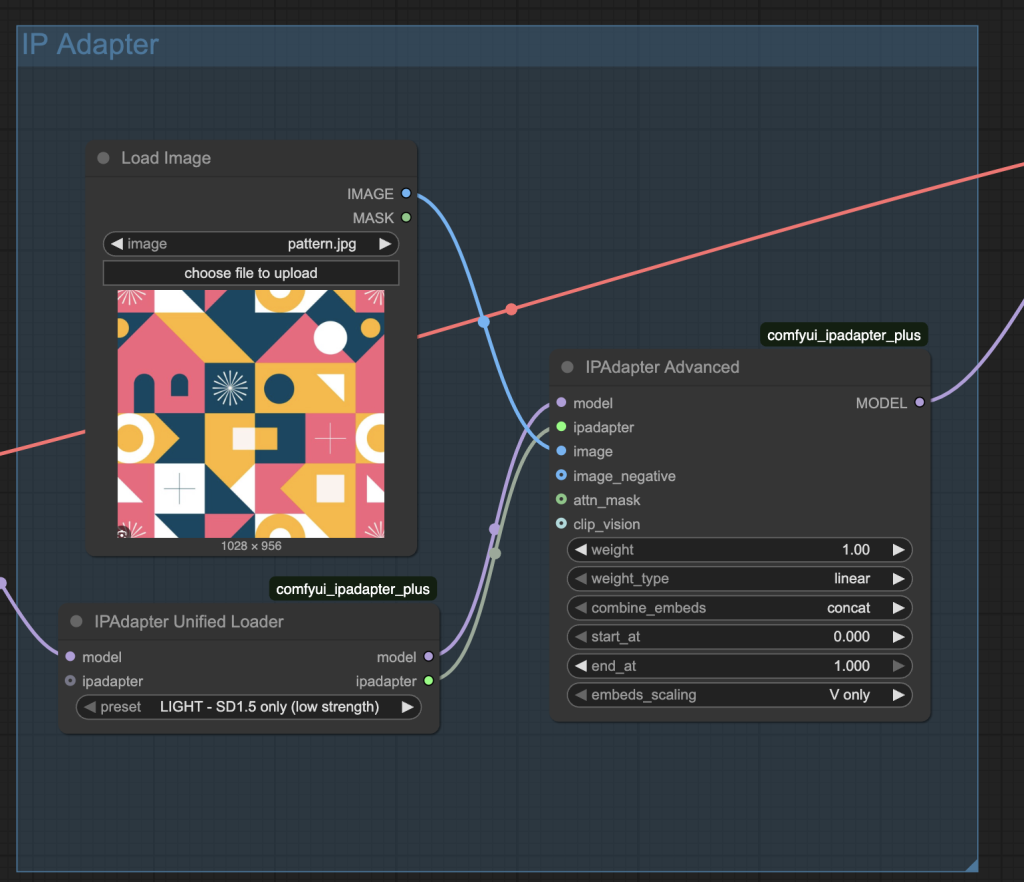The image size is (1024, 882).
Task: Select previous combine_embeds option with left arrow
Action: 581,608
